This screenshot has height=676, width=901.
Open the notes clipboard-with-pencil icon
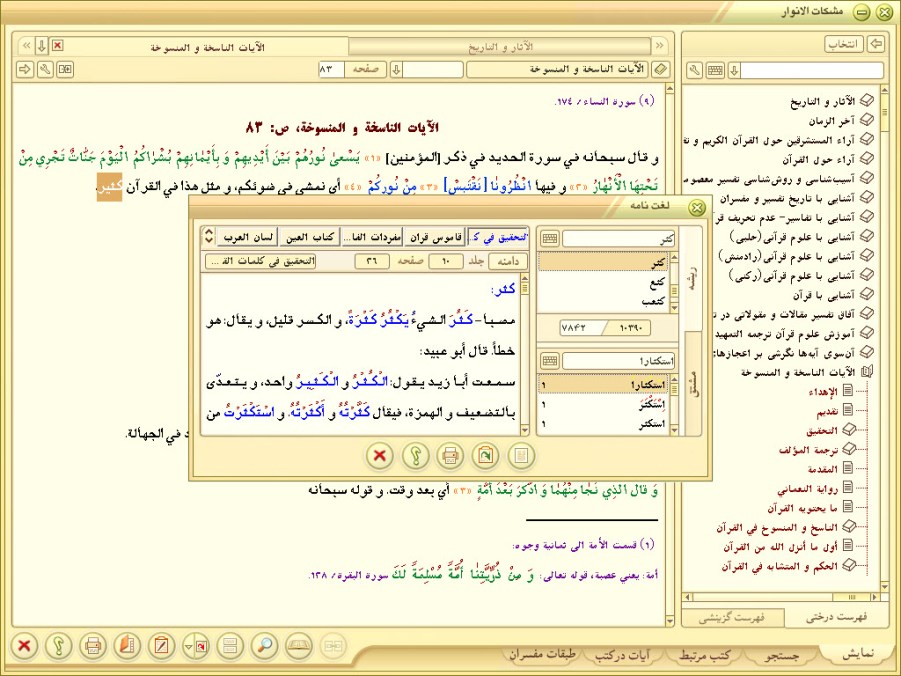pos(161,646)
